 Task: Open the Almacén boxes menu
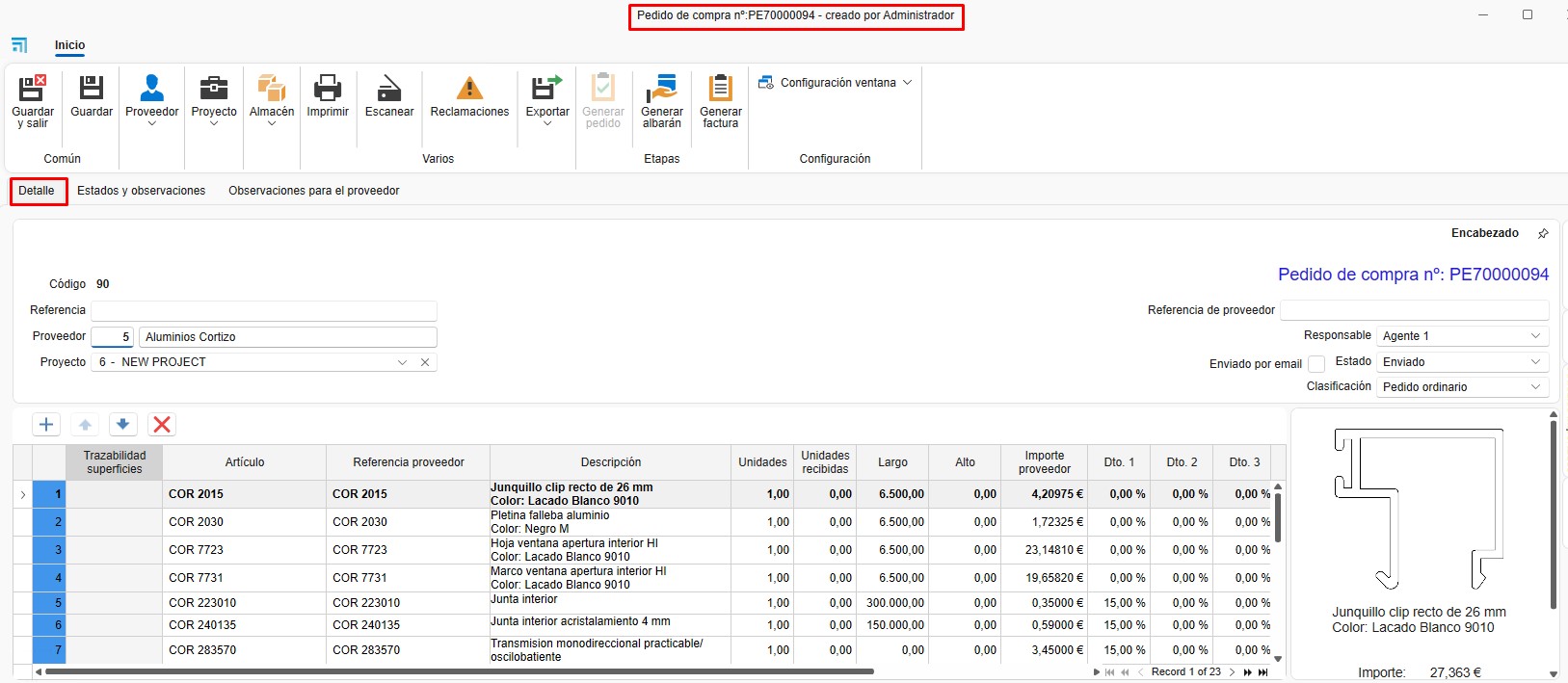pyautogui.click(x=272, y=101)
